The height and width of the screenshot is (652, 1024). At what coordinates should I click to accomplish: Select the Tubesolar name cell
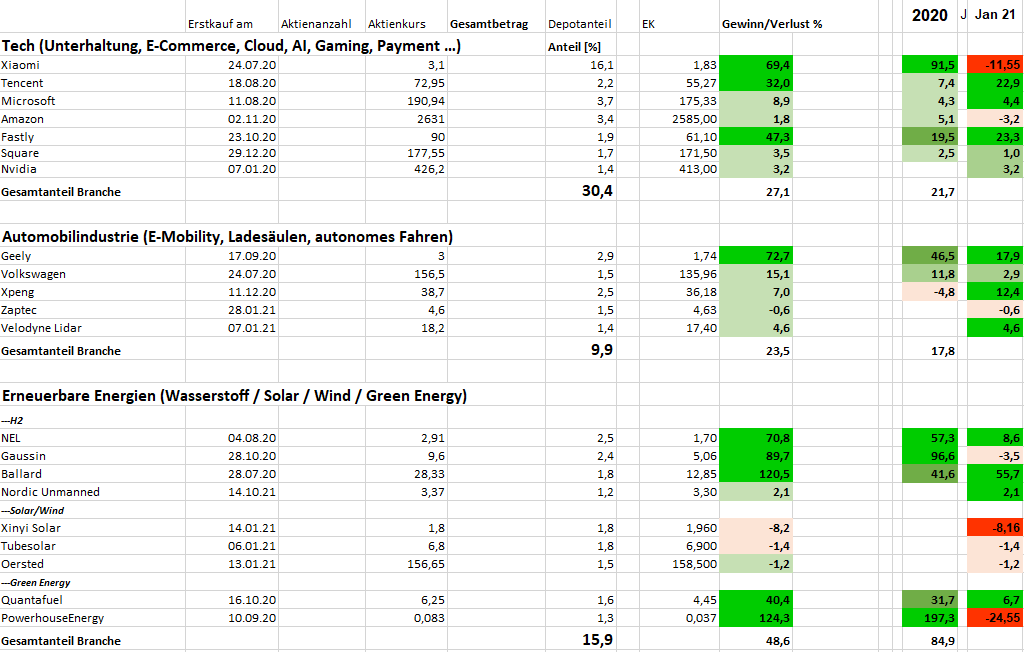(93, 546)
